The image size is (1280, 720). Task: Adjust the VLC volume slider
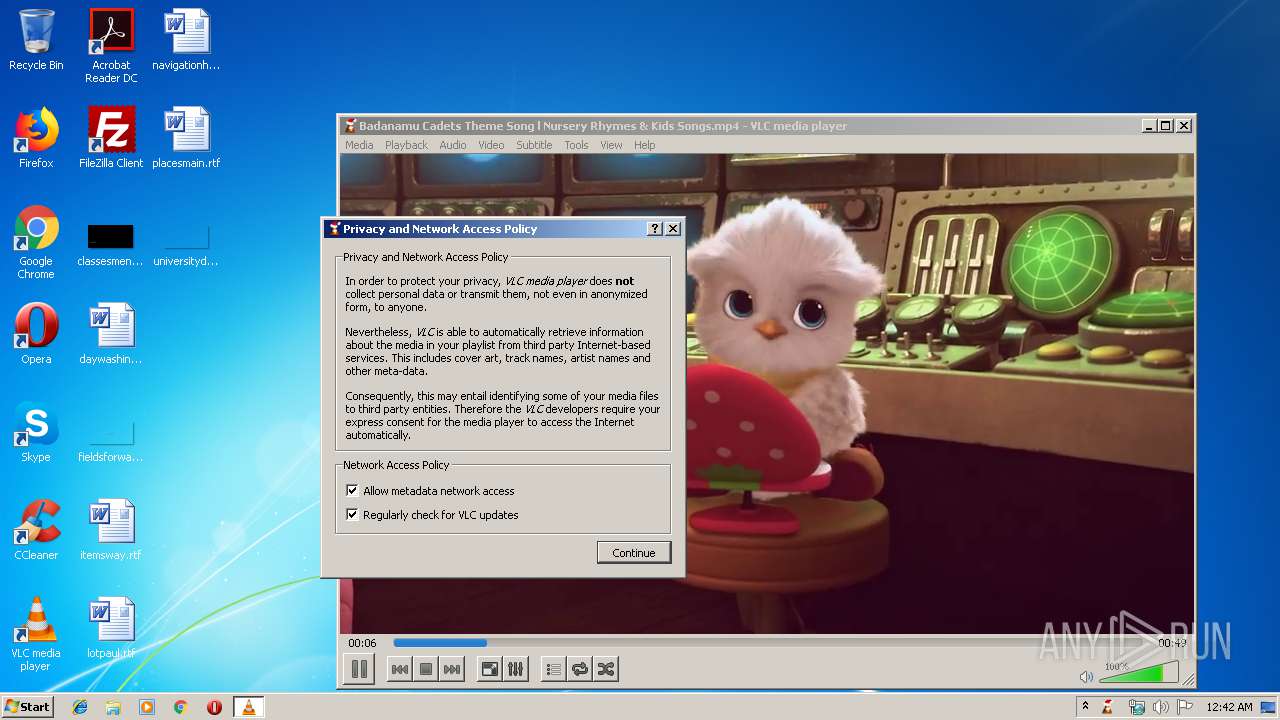coord(1139,672)
